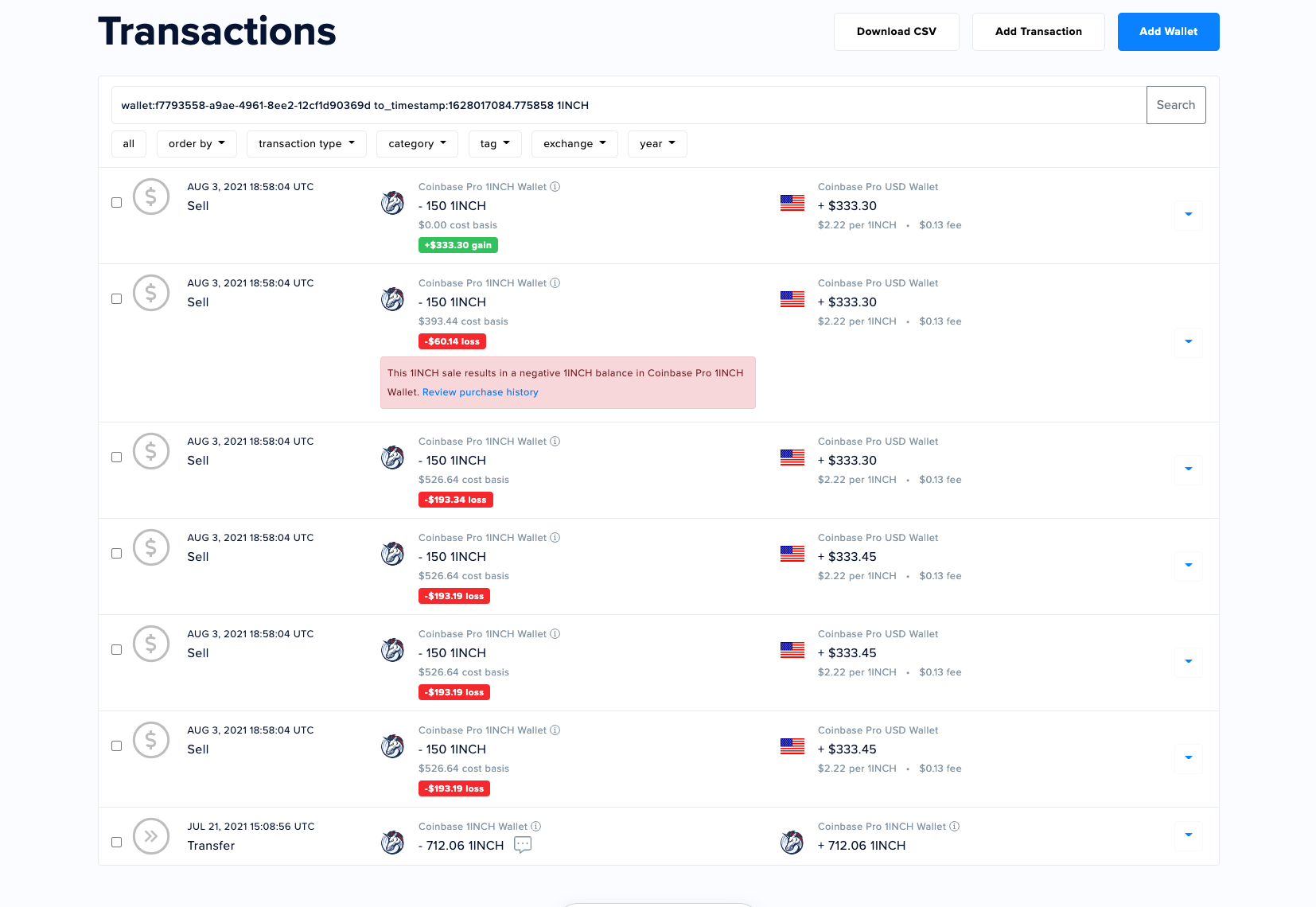Click the Search button
Image resolution: width=1316 pixels, height=907 pixels.
coord(1176,105)
